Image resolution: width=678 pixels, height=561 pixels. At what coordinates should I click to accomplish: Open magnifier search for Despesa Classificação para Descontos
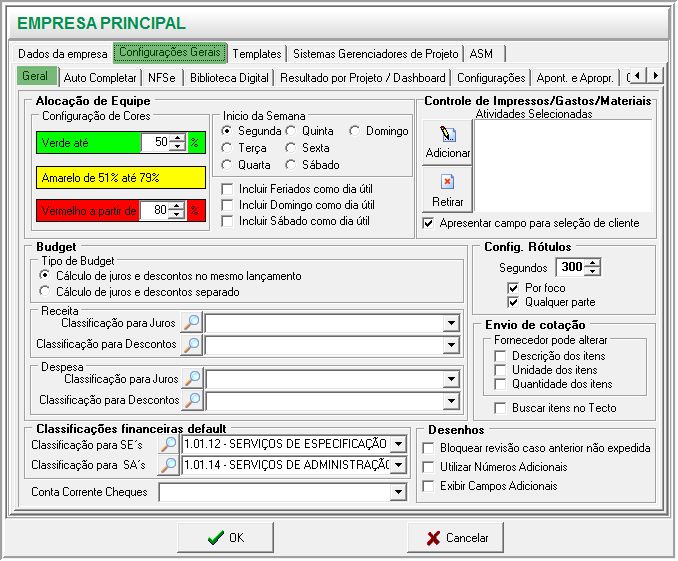(193, 400)
